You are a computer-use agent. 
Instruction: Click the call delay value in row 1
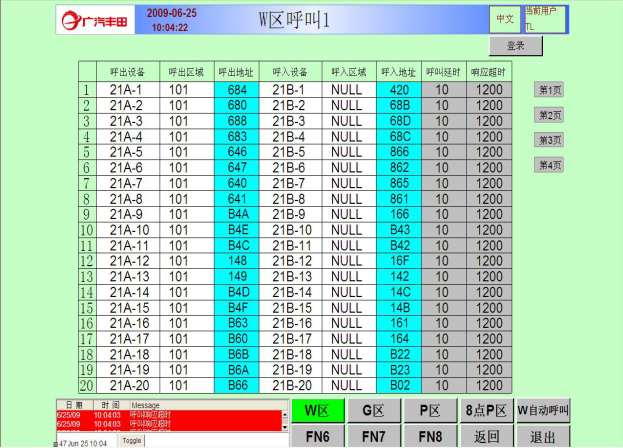point(444,90)
